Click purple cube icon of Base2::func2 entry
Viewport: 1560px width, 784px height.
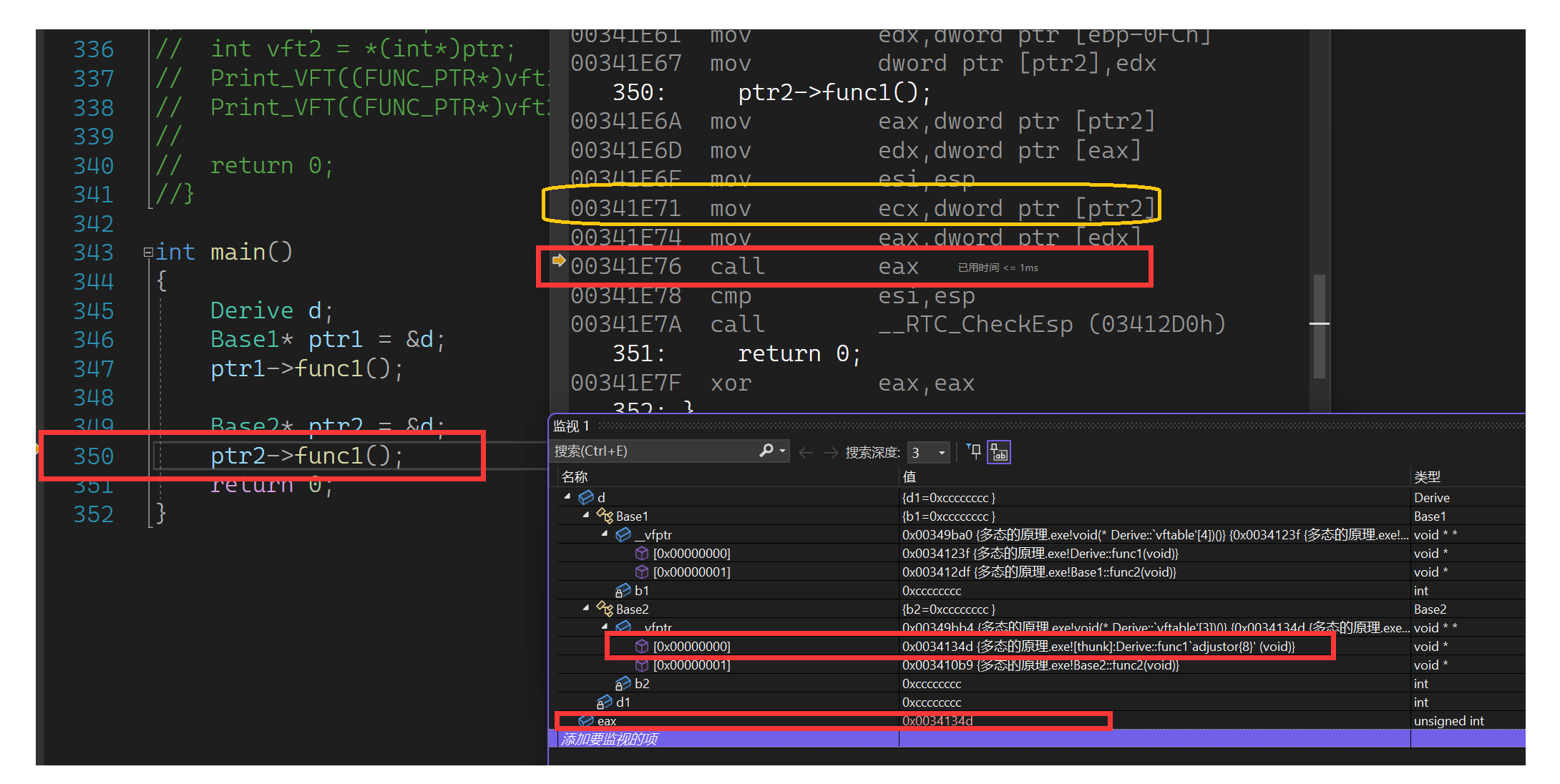[642, 665]
